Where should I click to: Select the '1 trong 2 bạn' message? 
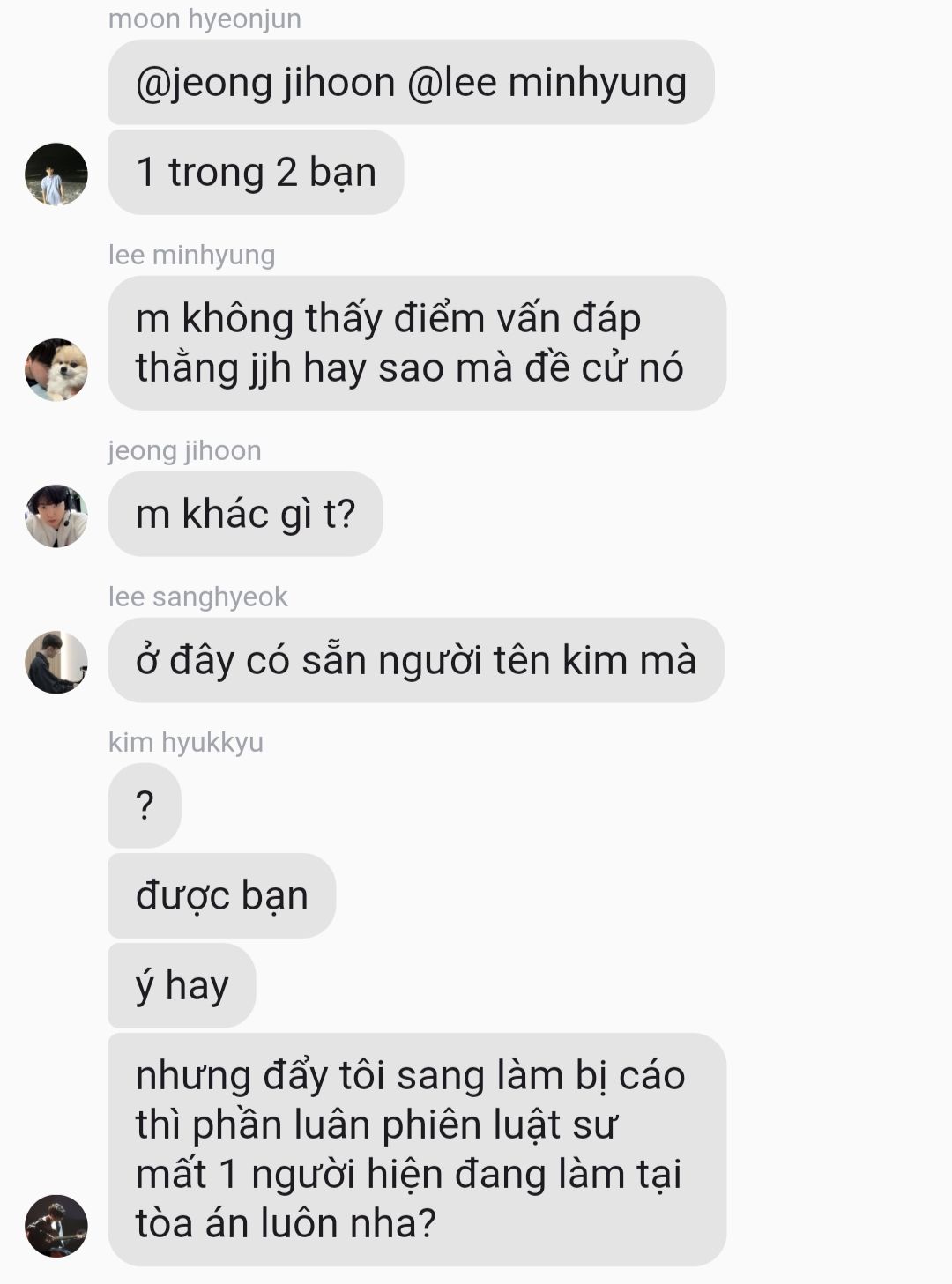coord(256,172)
